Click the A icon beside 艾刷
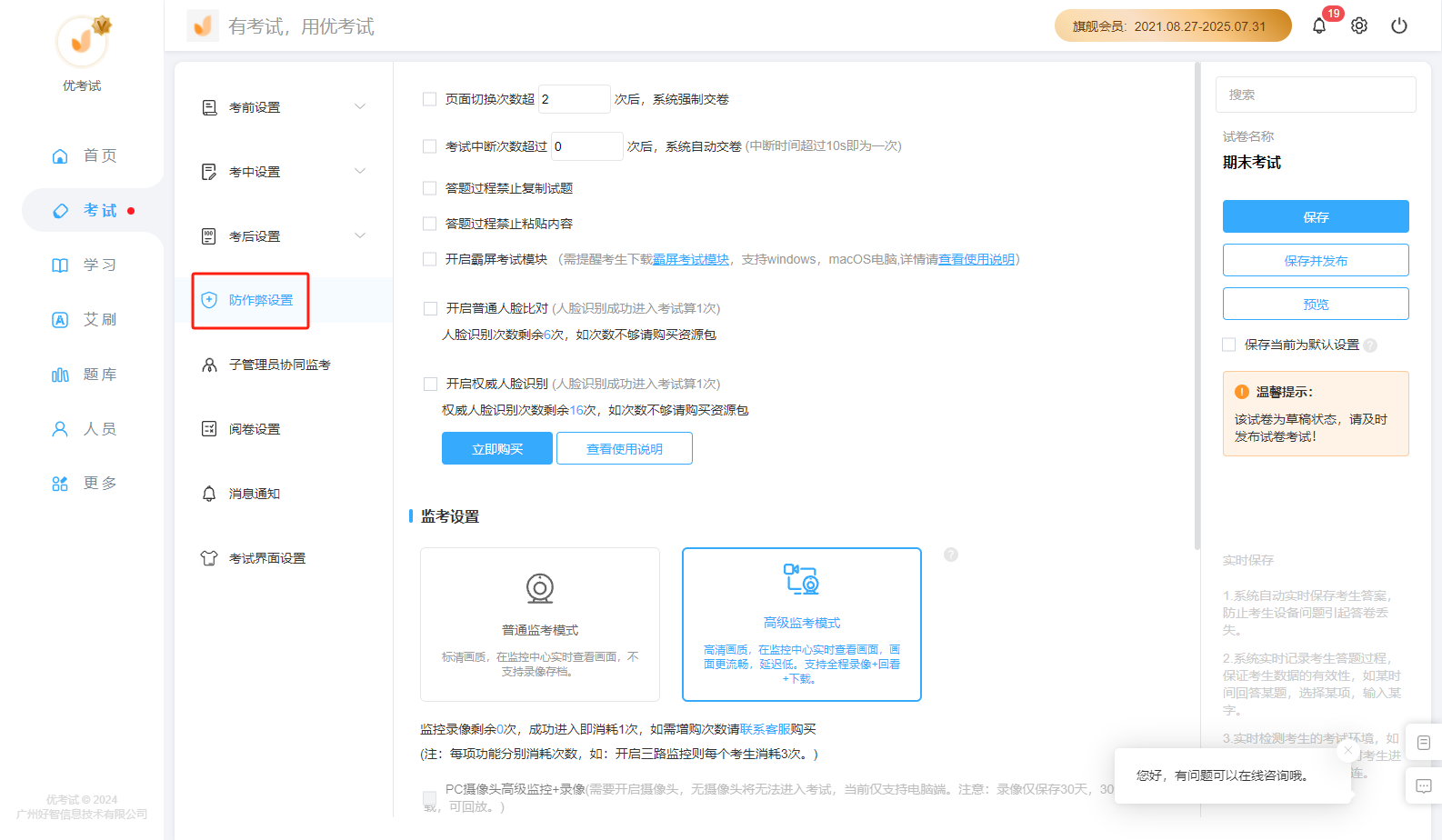Viewport: 1442px width, 840px height. (x=60, y=320)
